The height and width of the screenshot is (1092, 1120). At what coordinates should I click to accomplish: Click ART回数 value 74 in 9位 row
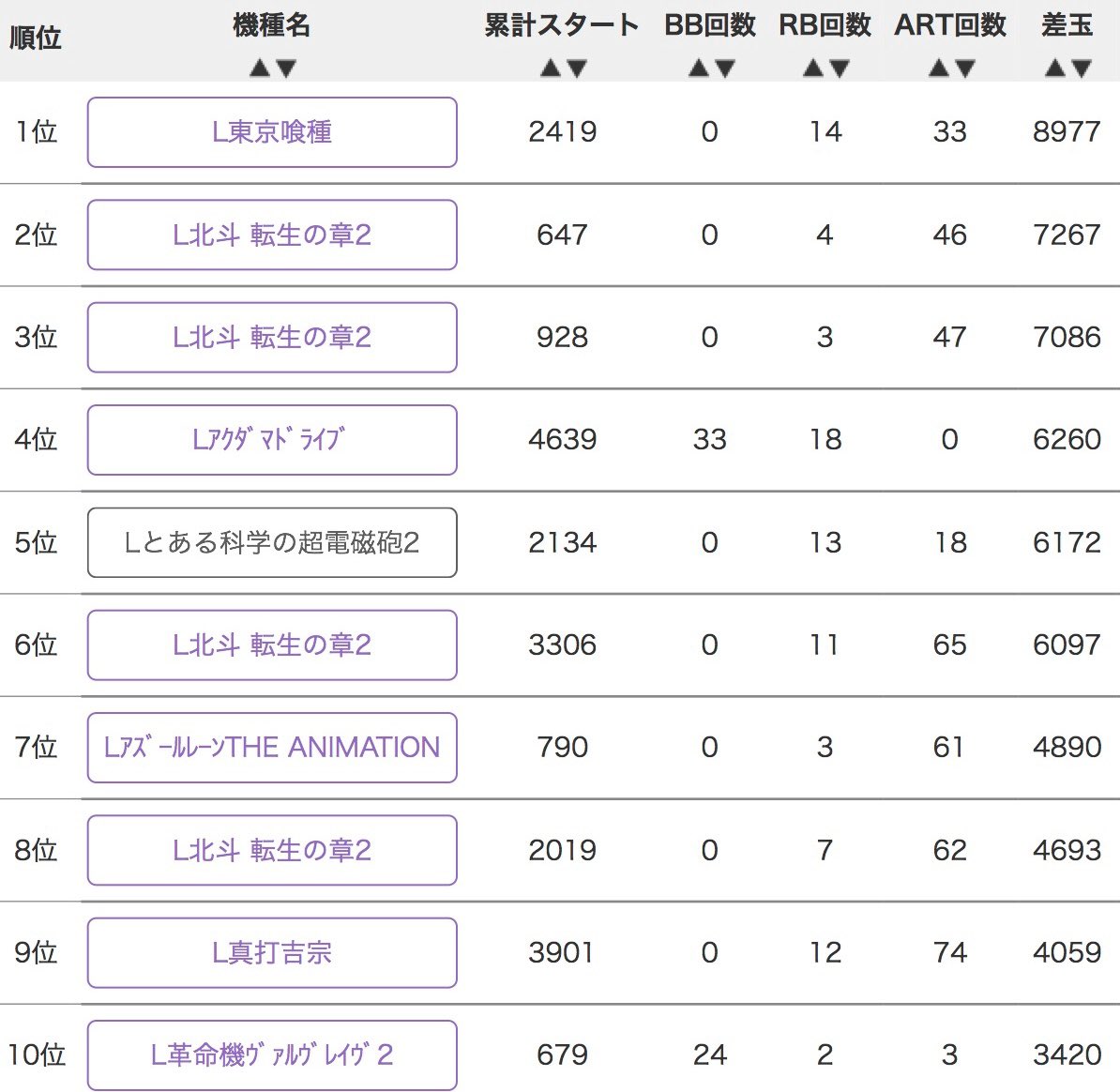pos(950,953)
